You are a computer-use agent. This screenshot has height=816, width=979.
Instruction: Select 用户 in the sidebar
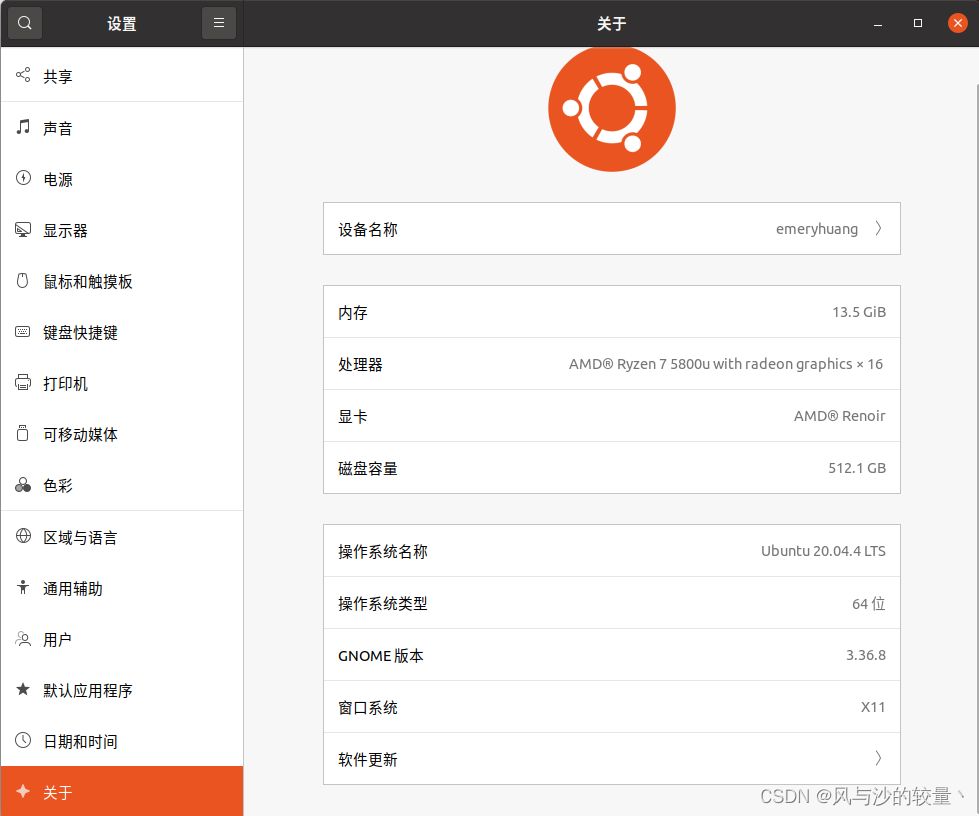(122, 639)
